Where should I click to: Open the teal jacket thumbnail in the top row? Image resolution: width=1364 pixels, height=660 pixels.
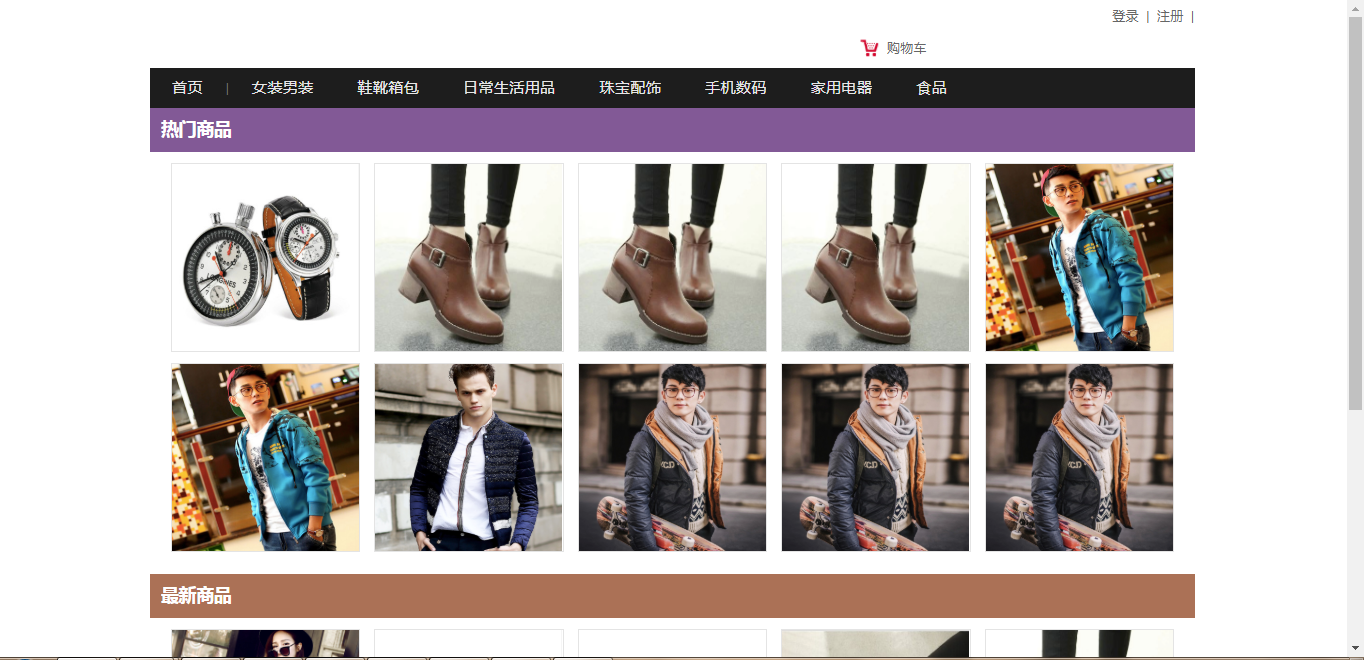pos(1079,258)
